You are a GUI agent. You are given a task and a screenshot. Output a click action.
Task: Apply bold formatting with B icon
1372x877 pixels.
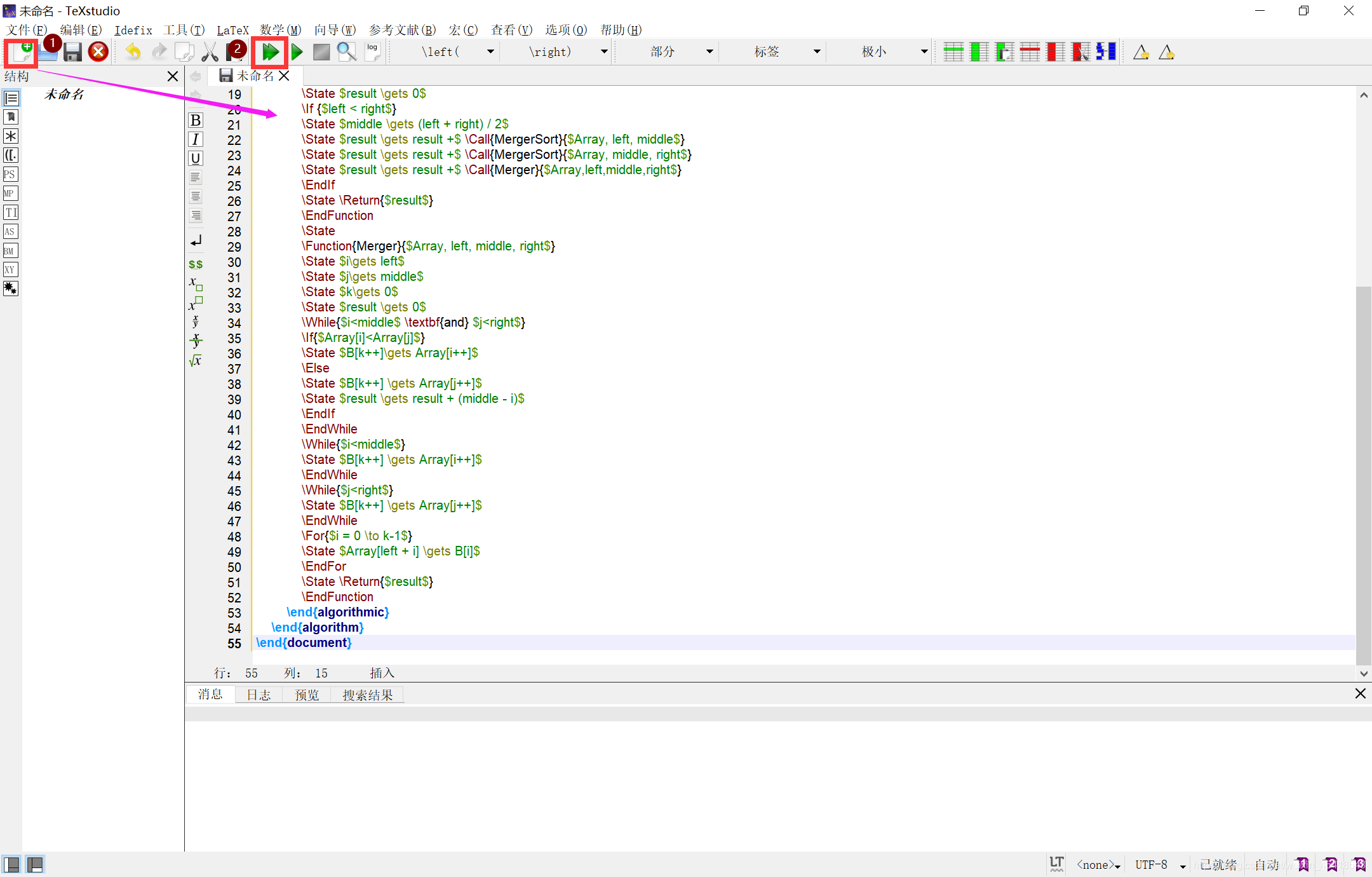[196, 120]
